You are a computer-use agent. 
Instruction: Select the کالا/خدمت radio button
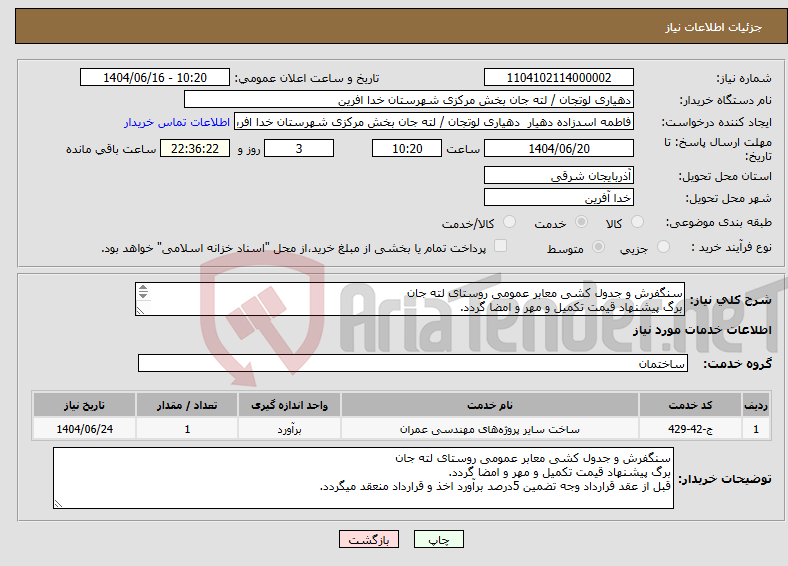pyautogui.click(x=509, y=222)
